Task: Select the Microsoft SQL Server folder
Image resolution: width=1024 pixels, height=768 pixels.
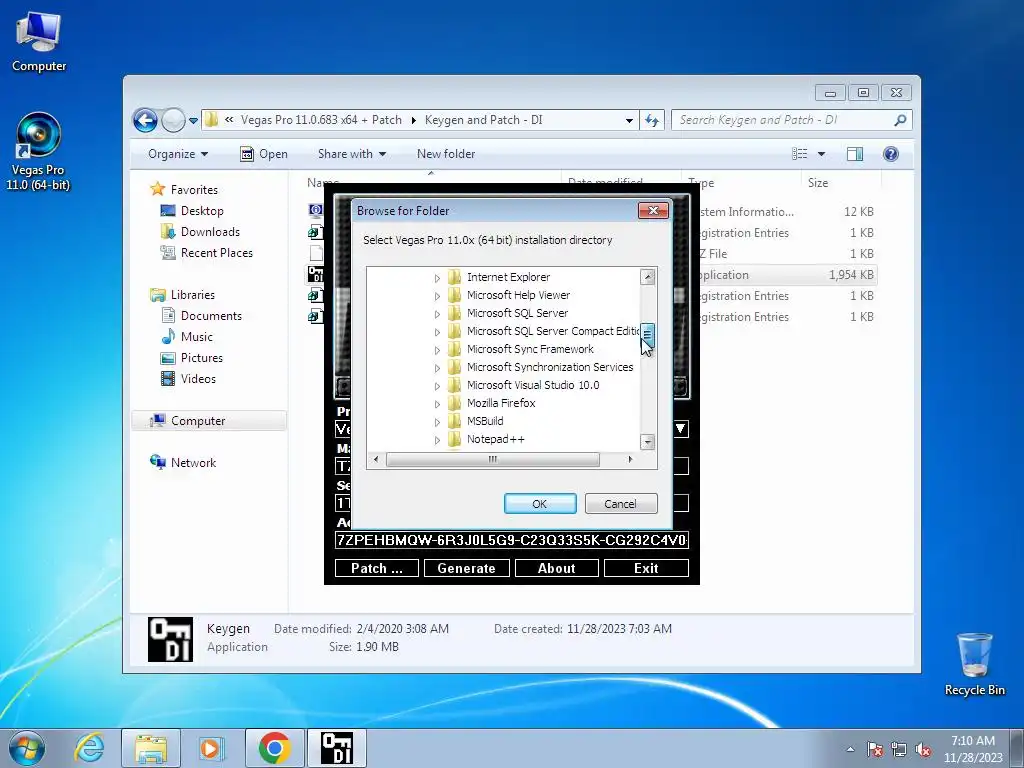Action: (x=517, y=313)
